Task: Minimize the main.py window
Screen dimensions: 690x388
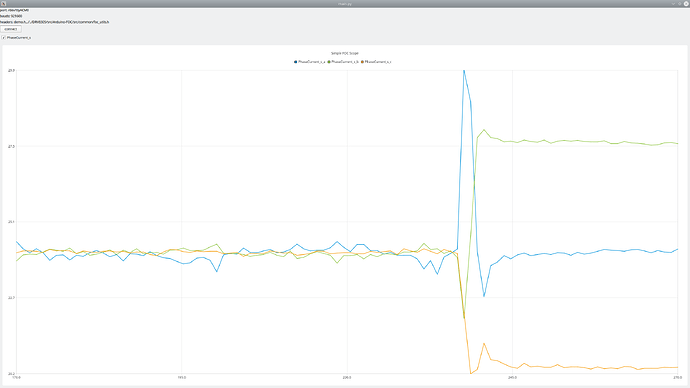Action: click(x=673, y=4)
